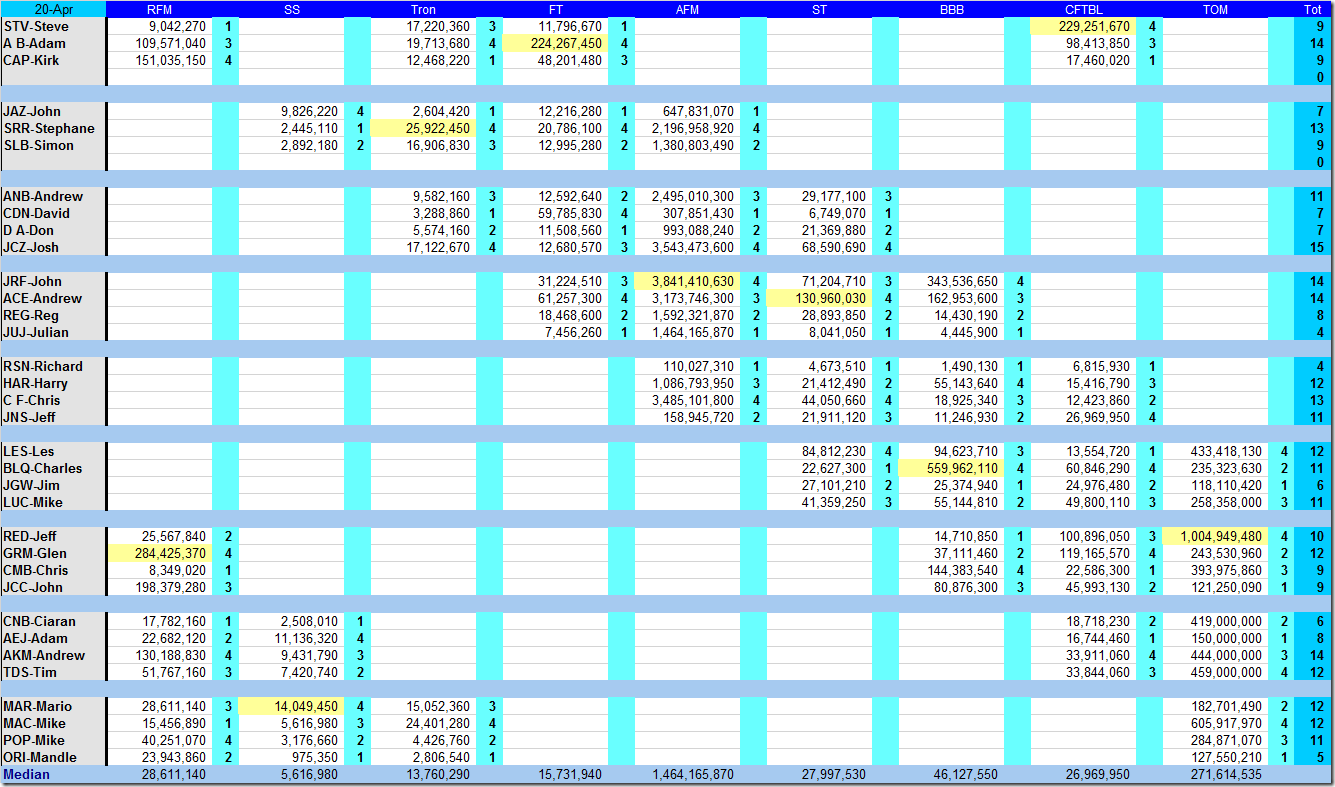Select the Tron column header

click(423, 9)
